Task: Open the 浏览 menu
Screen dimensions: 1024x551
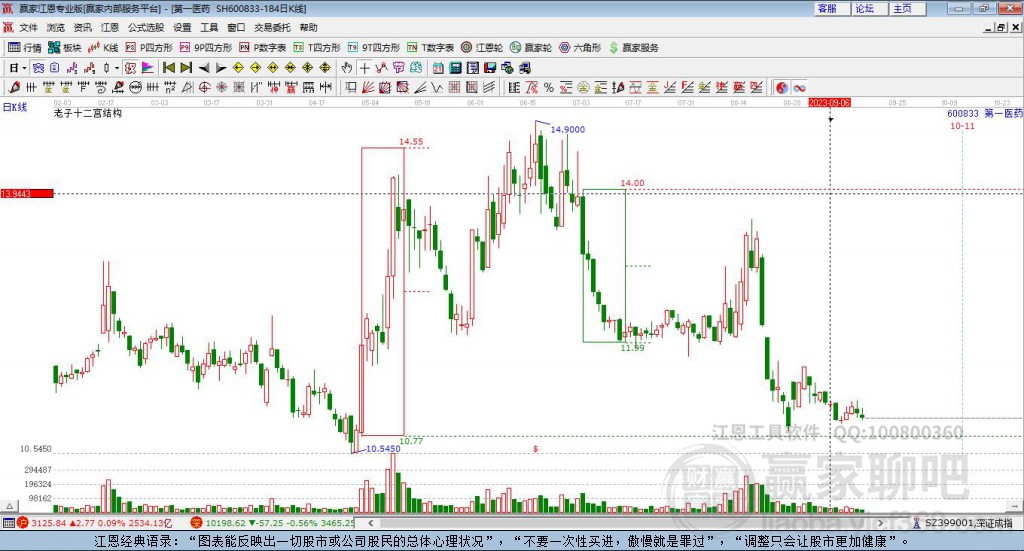Action: pos(56,27)
